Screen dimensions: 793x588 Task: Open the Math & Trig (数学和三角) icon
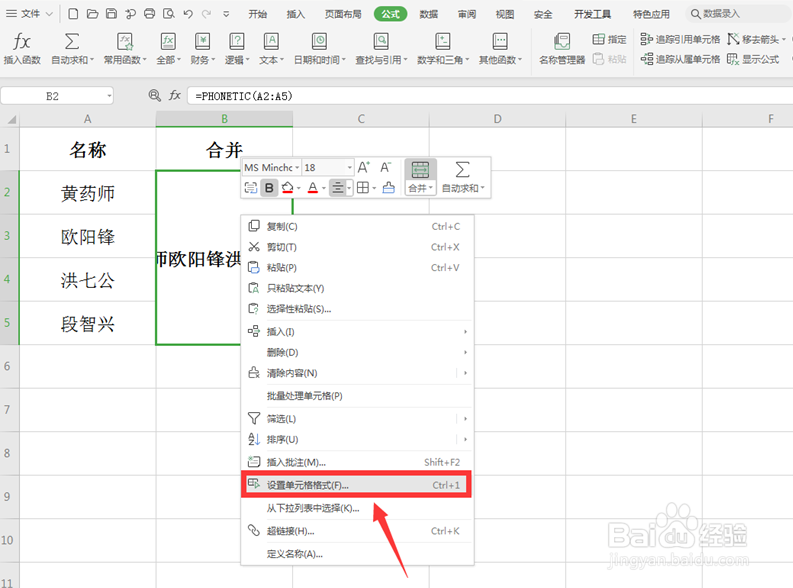tap(443, 41)
